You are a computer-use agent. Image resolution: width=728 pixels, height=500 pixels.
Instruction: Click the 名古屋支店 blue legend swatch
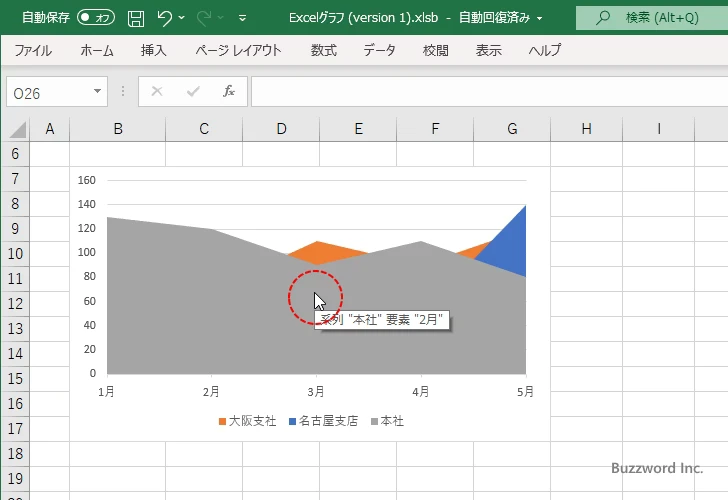click(292, 422)
